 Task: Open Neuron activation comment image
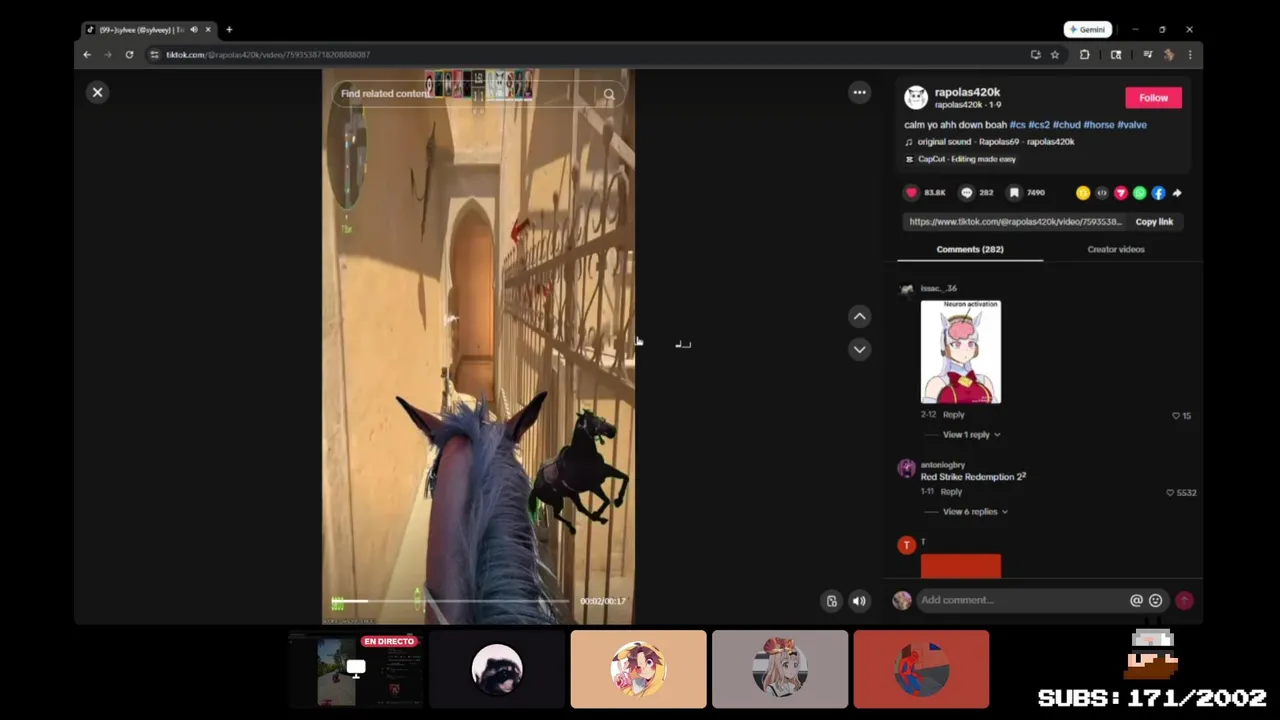[960, 352]
